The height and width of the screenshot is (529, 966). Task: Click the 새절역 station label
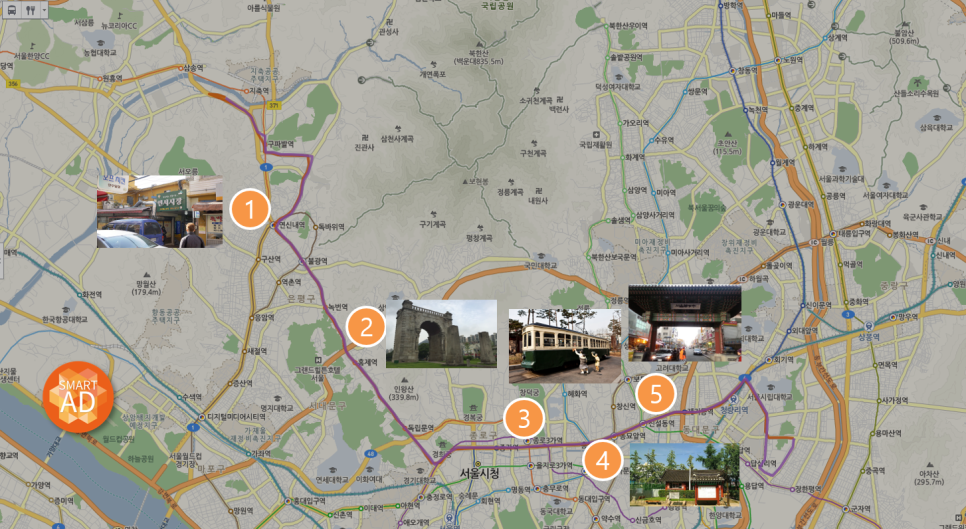click(257, 351)
